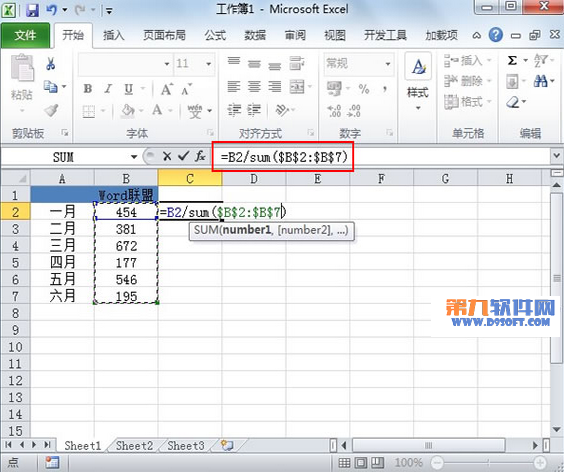Screen dimensions: 564x472
Task: Click inside the formula bar input
Action: pyautogui.click(x=381, y=156)
